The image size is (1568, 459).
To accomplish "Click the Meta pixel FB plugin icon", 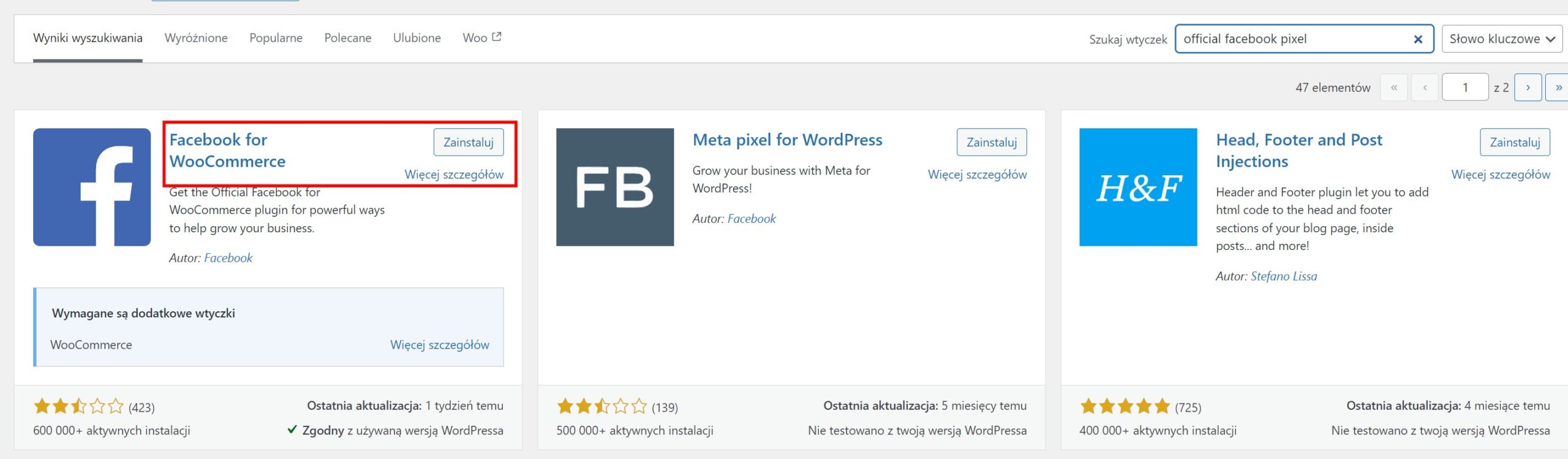I will 615,187.
